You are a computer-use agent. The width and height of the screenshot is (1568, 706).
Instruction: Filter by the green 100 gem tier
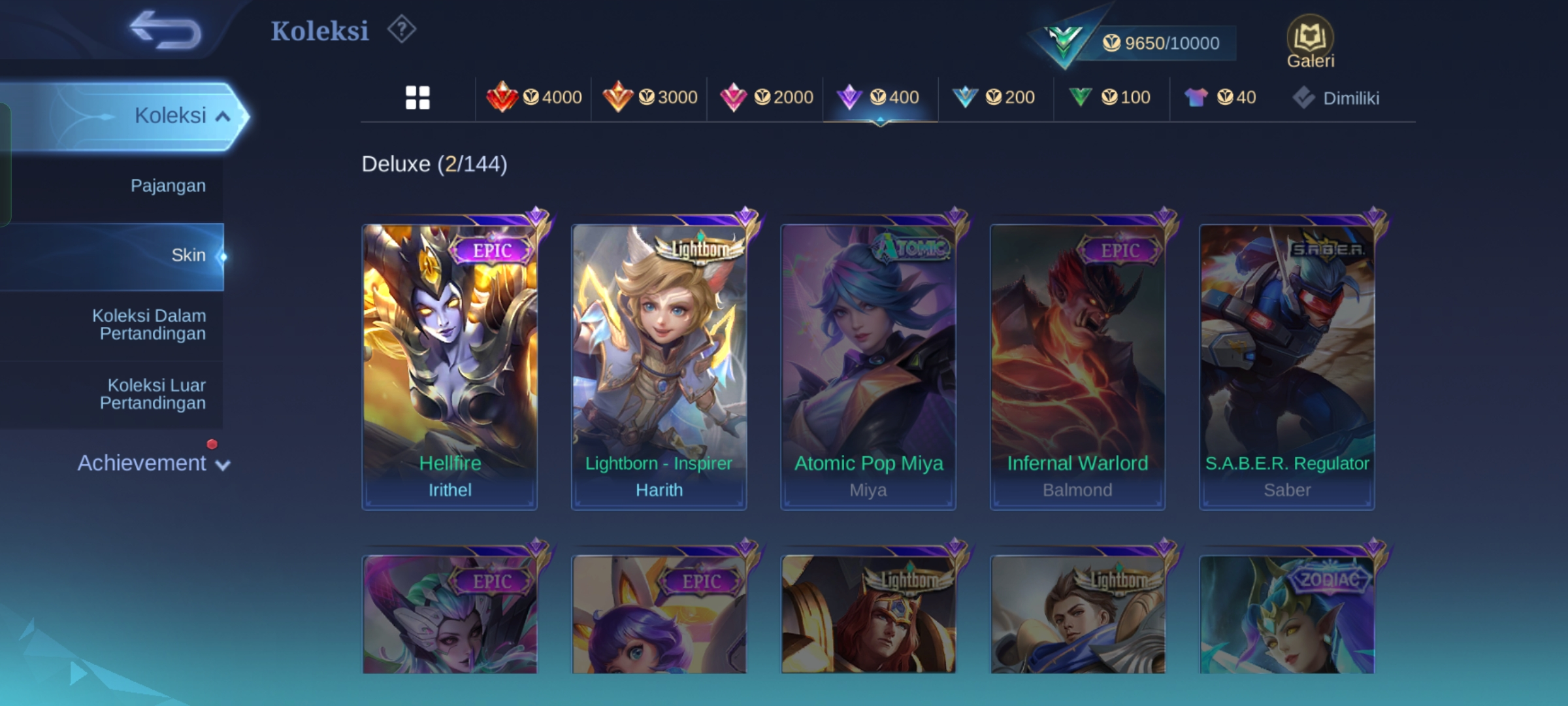(1109, 97)
